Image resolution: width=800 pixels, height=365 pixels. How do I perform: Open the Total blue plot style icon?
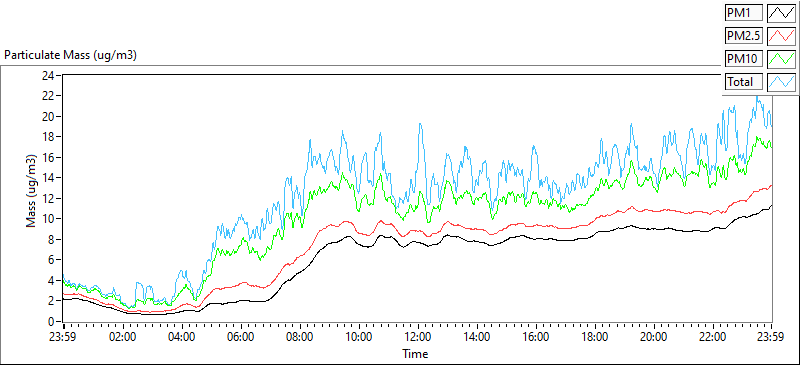click(x=782, y=82)
